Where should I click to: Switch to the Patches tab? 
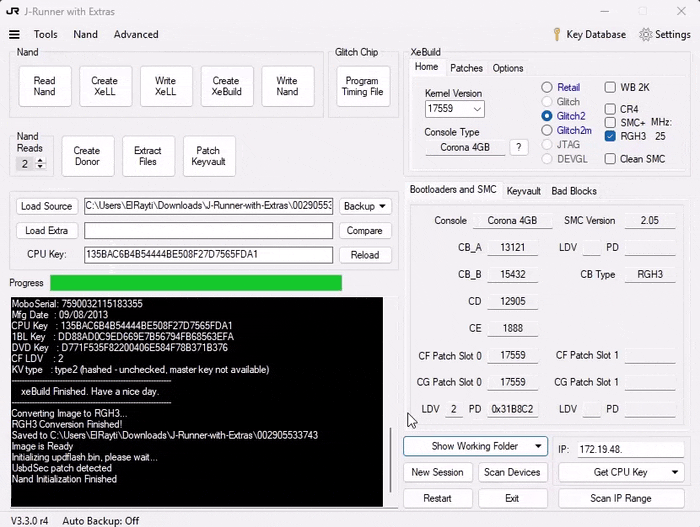coord(466,68)
